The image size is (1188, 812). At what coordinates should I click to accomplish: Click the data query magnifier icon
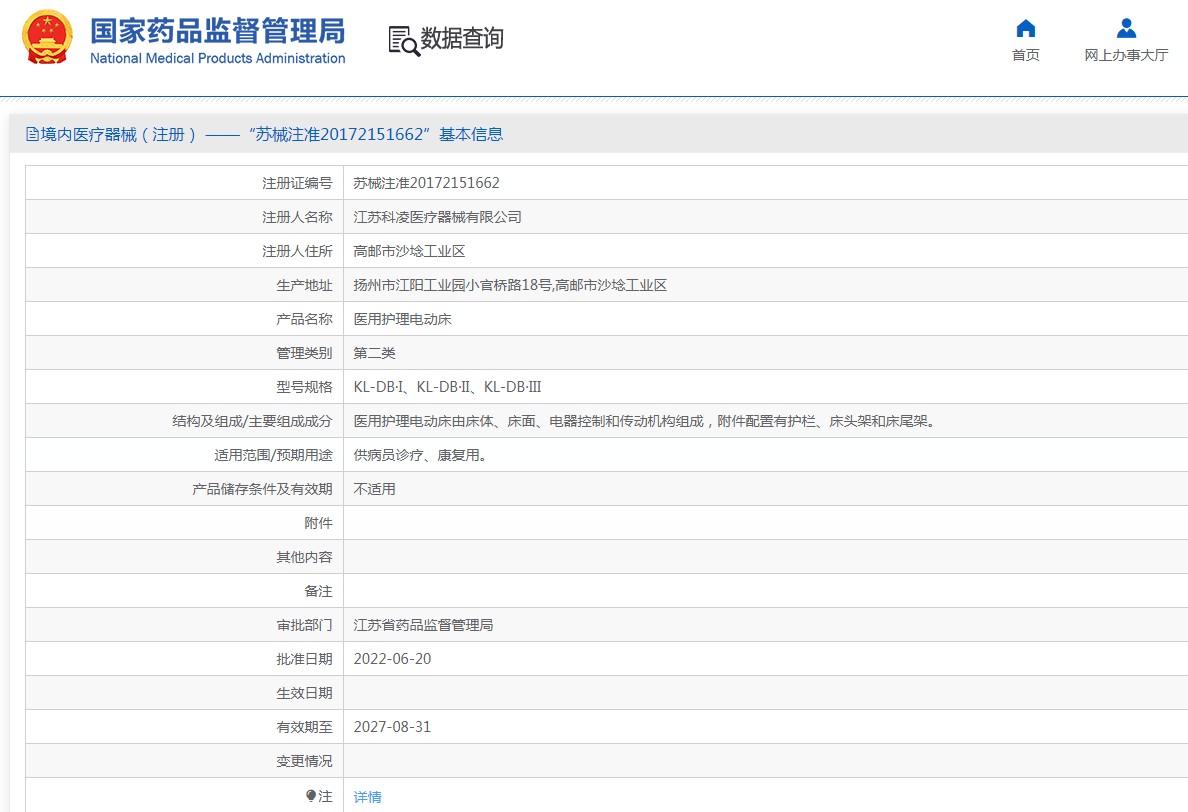403,41
